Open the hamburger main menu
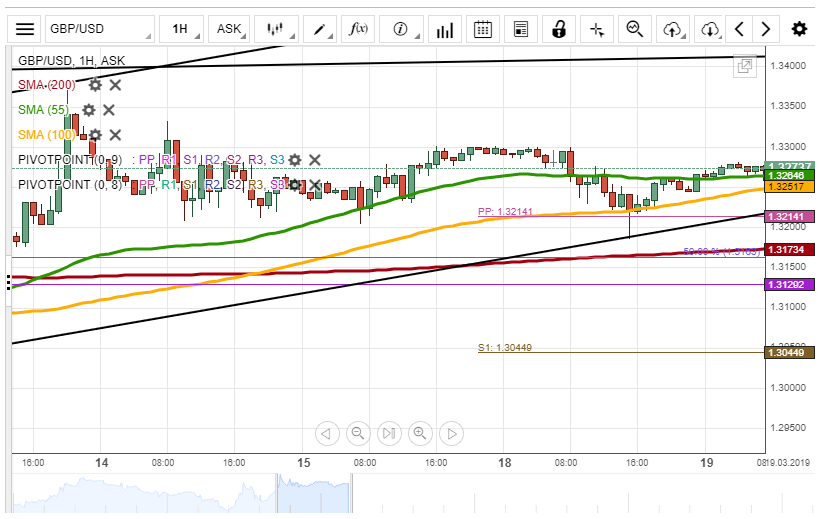This screenshot has height=519, width=819. coord(24,29)
